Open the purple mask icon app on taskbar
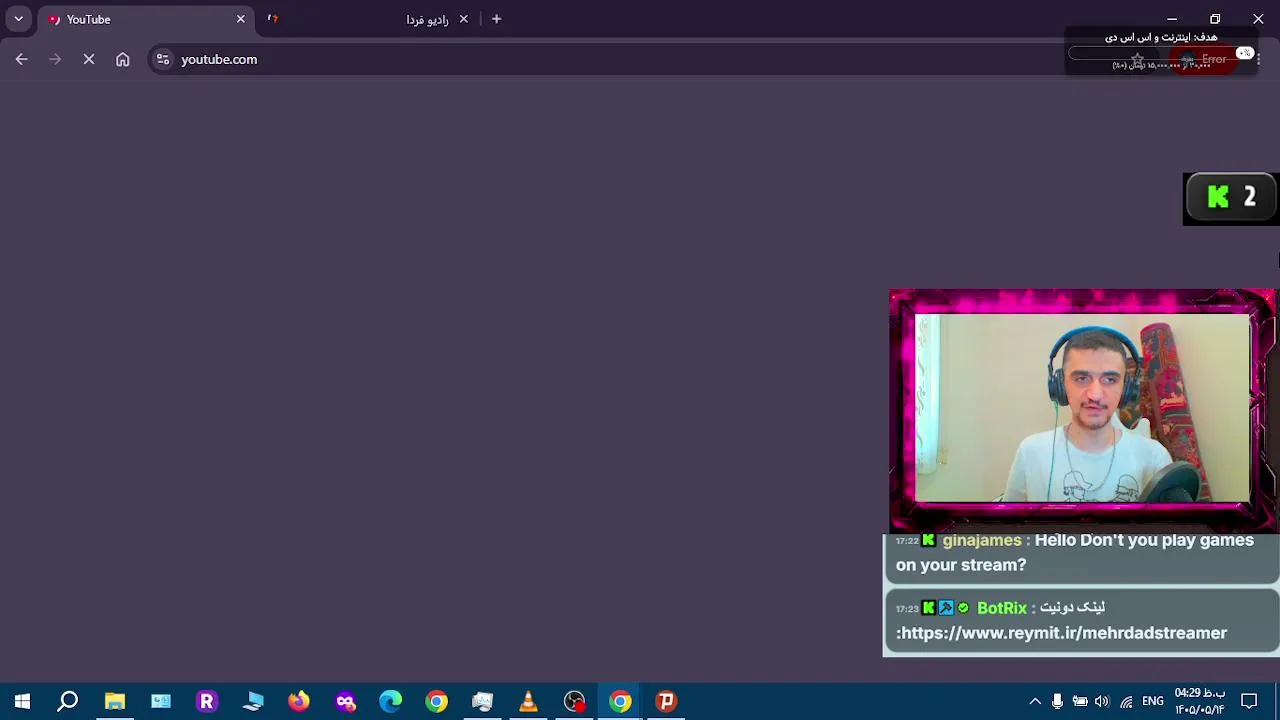This screenshot has width=1280, height=720. click(x=345, y=701)
